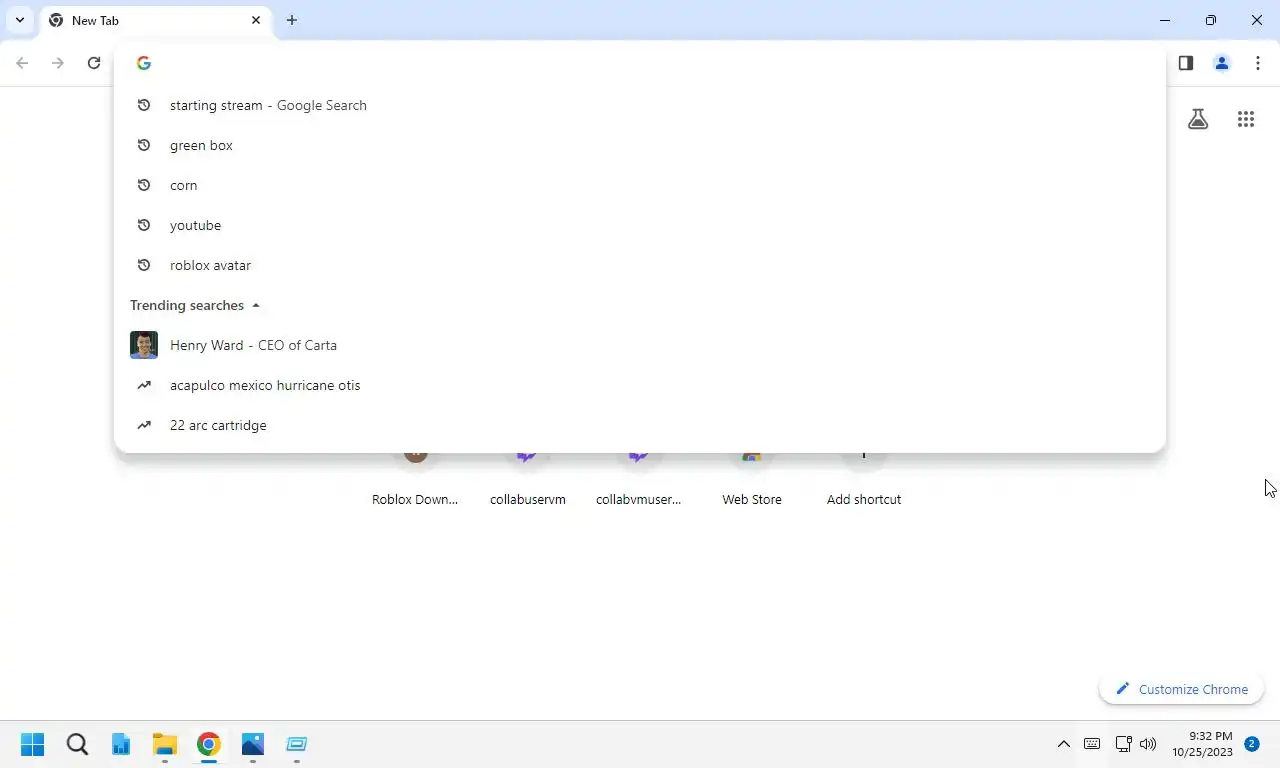Open the Chrome side panel
Image resolution: width=1280 pixels, height=768 pixels.
(1185, 63)
